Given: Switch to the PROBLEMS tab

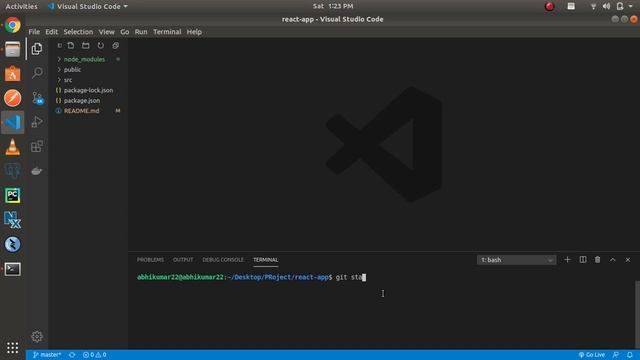Looking at the screenshot, I should click(x=150, y=260).
